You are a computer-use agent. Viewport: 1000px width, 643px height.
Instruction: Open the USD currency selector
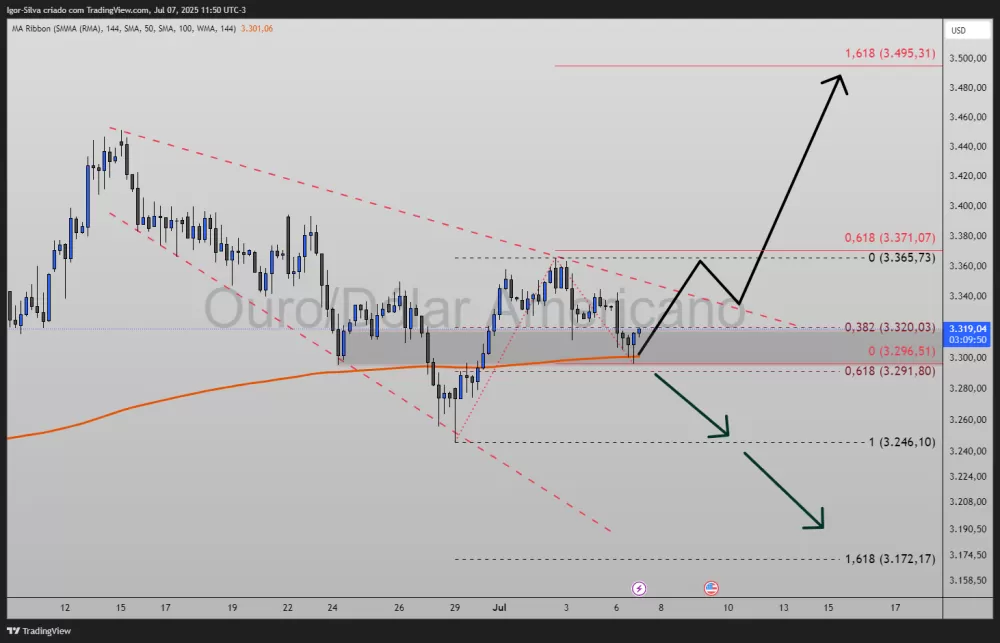958,31
